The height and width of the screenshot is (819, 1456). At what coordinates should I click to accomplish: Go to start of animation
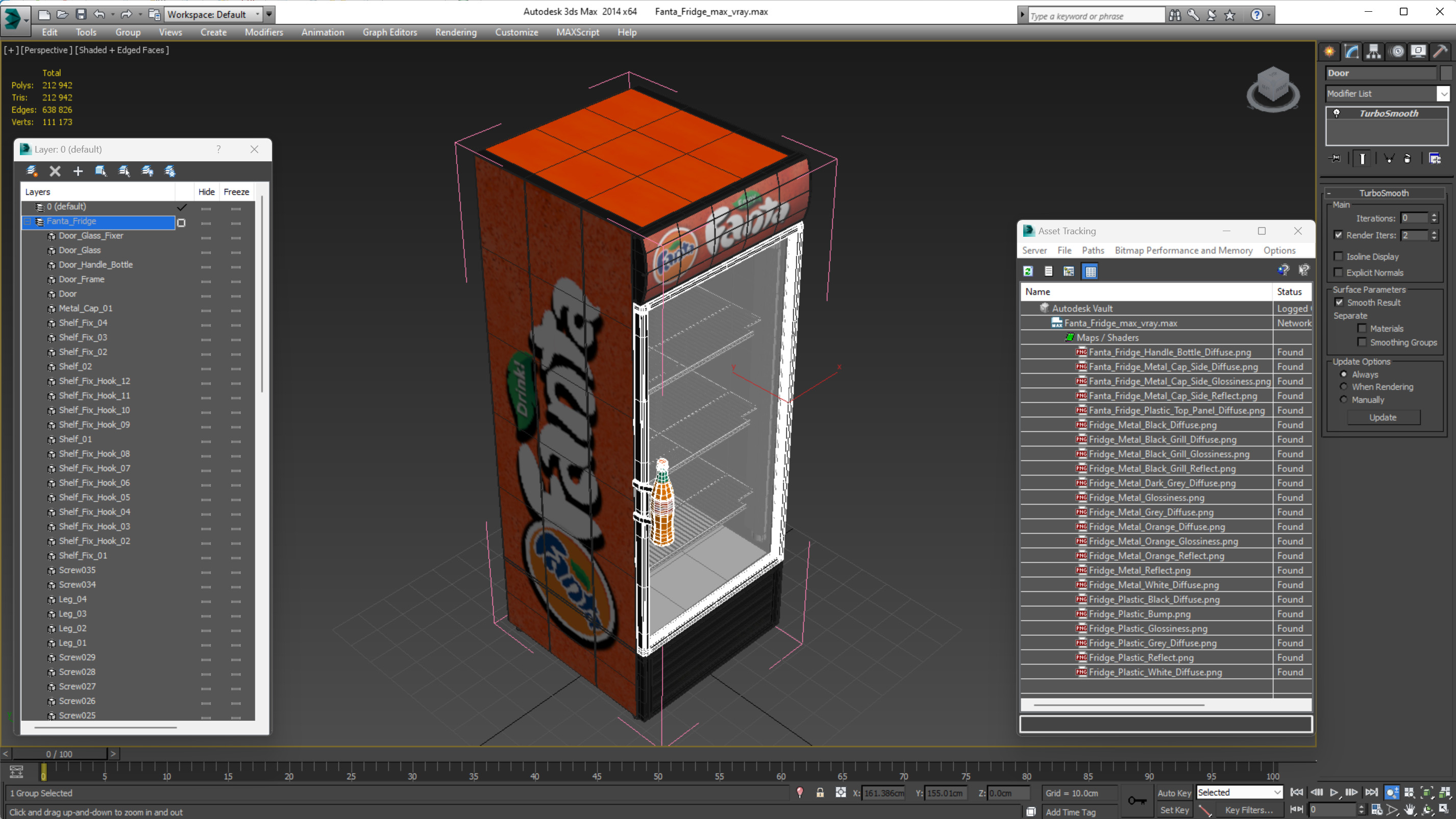coord(1297,792)
